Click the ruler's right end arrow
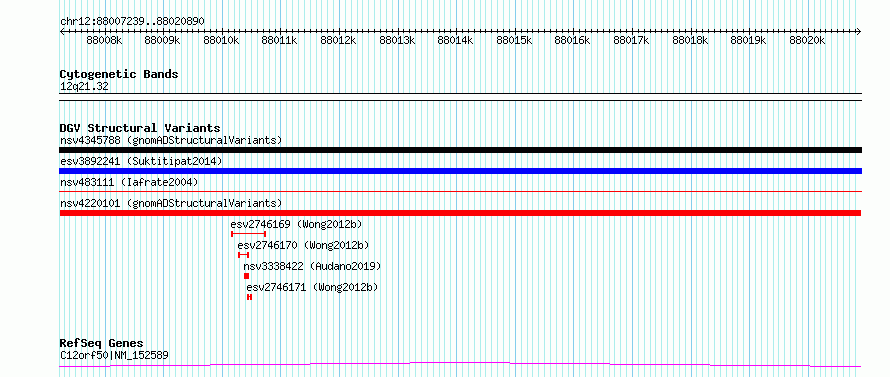Image resolution: width=890 pixels, height=377 pixels. coord(859,31)
